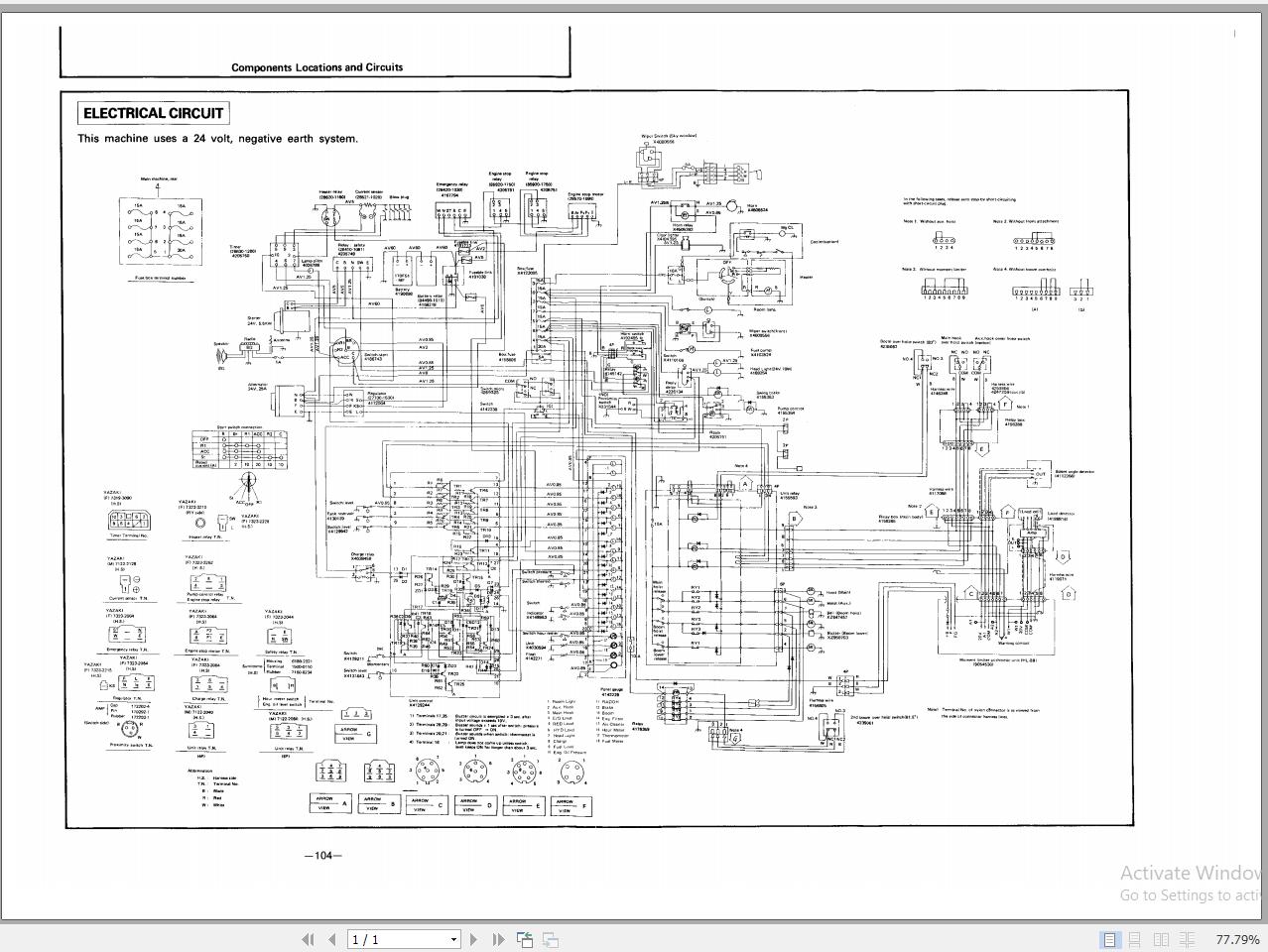Screen dimensions: 1268x952
Task: Enable the highlighted single page mode
Action: click(x=1109, y=939)
